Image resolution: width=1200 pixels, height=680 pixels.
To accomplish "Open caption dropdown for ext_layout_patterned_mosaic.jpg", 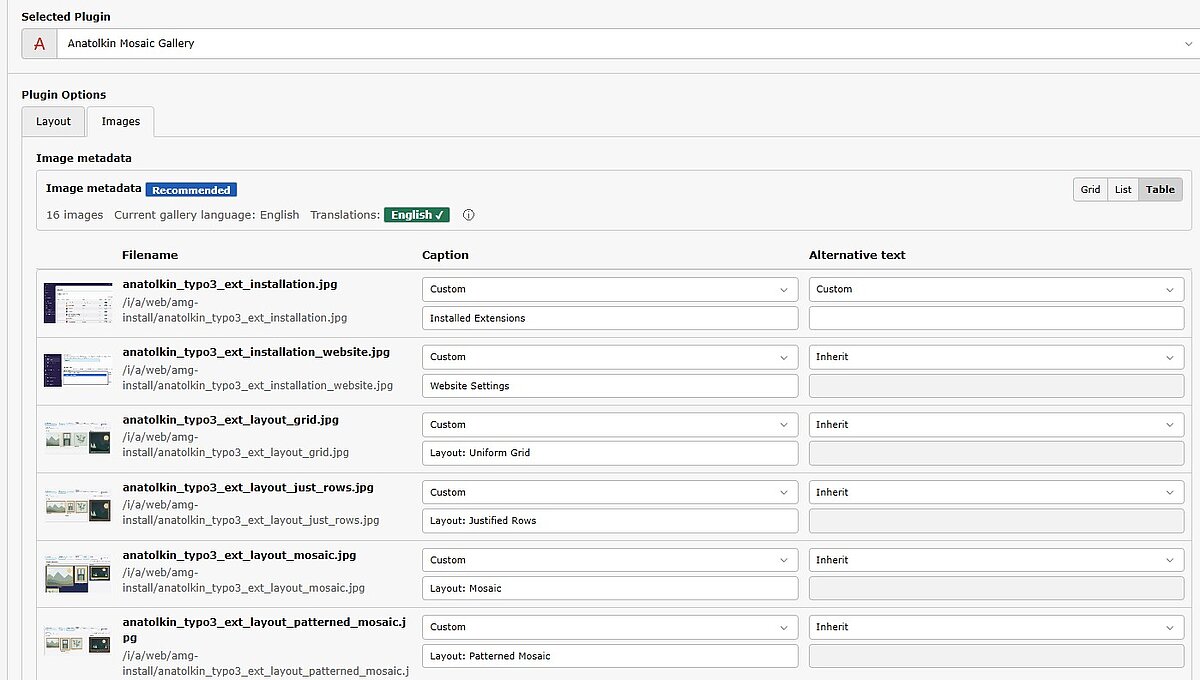I will [610, 627].
